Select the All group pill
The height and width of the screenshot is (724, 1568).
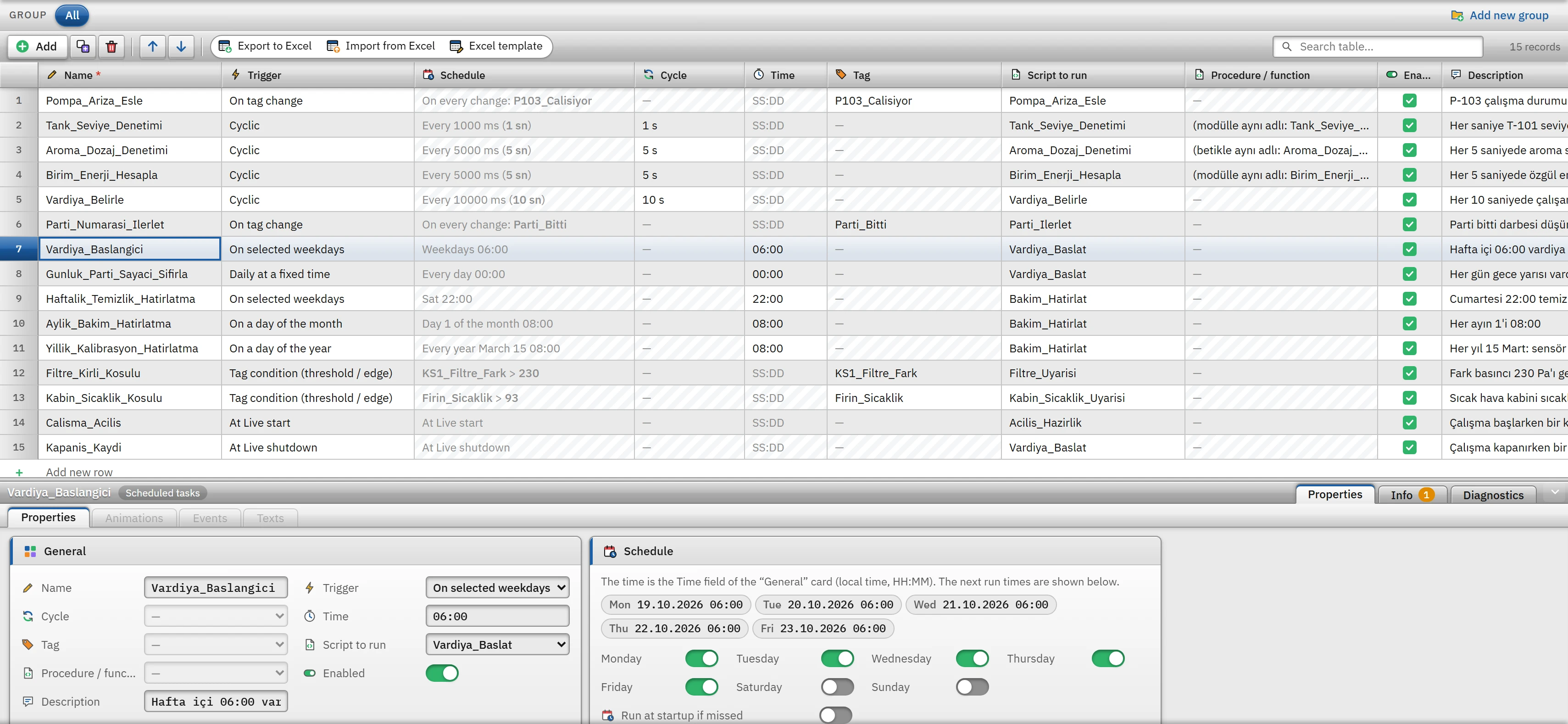click(72, 15)
